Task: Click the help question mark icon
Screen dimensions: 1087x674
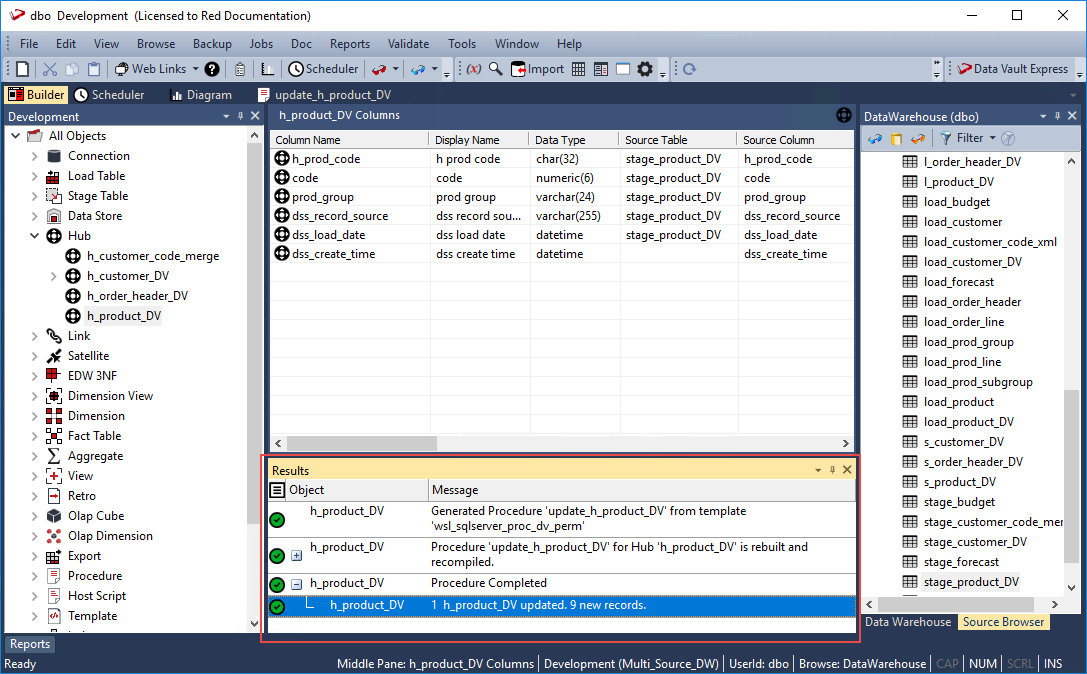Action: point(212,69)
